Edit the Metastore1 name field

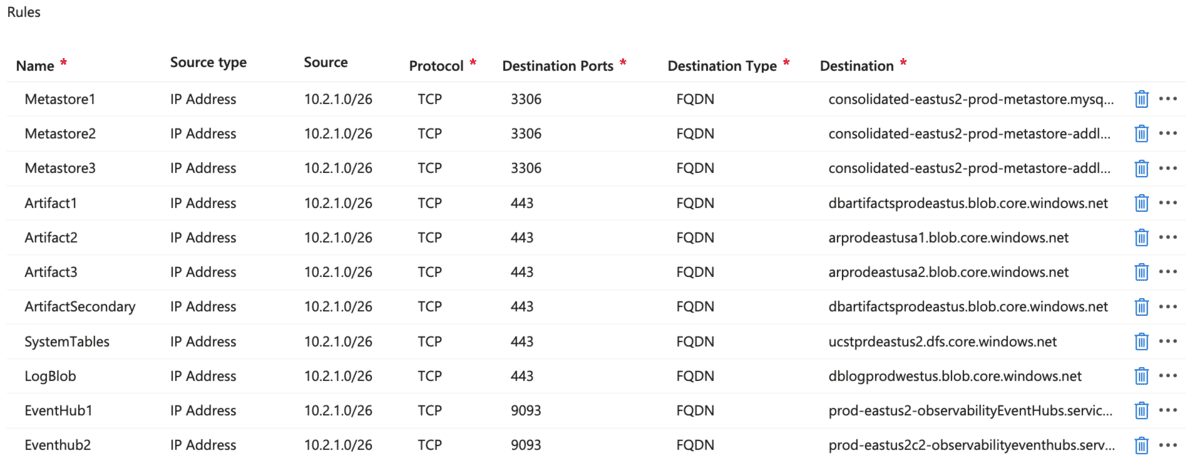click(x=59, y=99)
